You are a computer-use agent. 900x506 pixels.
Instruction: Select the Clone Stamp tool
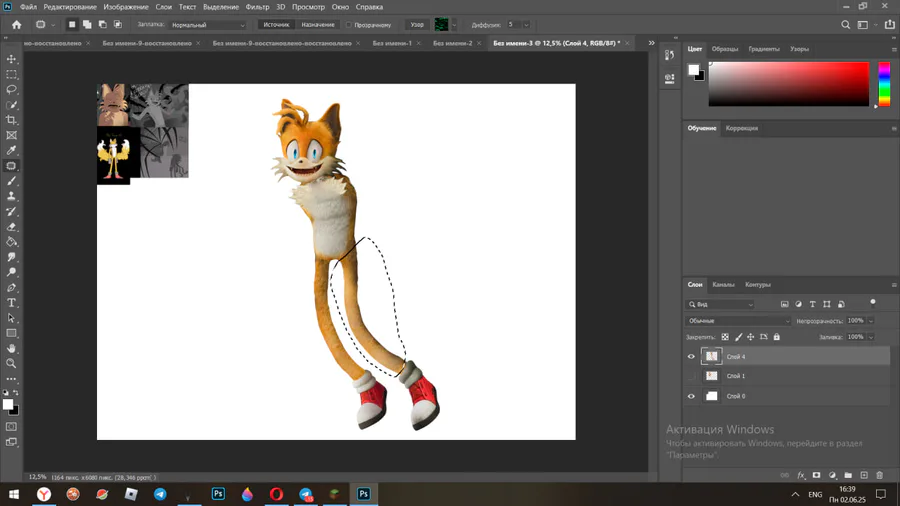(x=11, y=196)
